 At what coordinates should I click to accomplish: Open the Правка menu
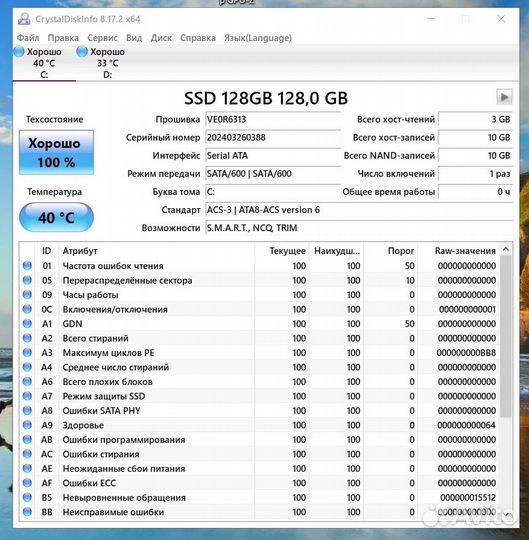coord(63,38)
